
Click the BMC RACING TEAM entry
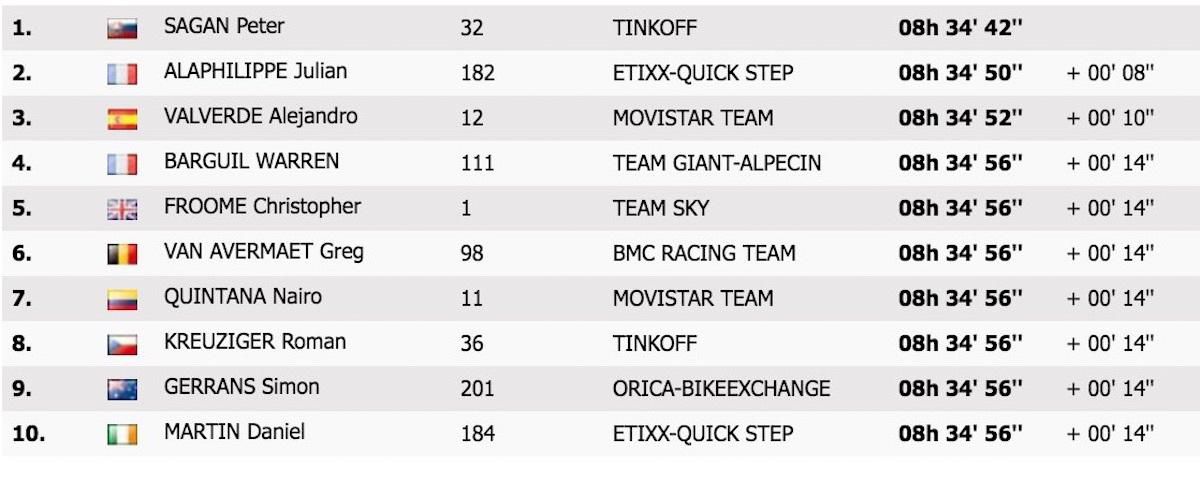[704, 253]
